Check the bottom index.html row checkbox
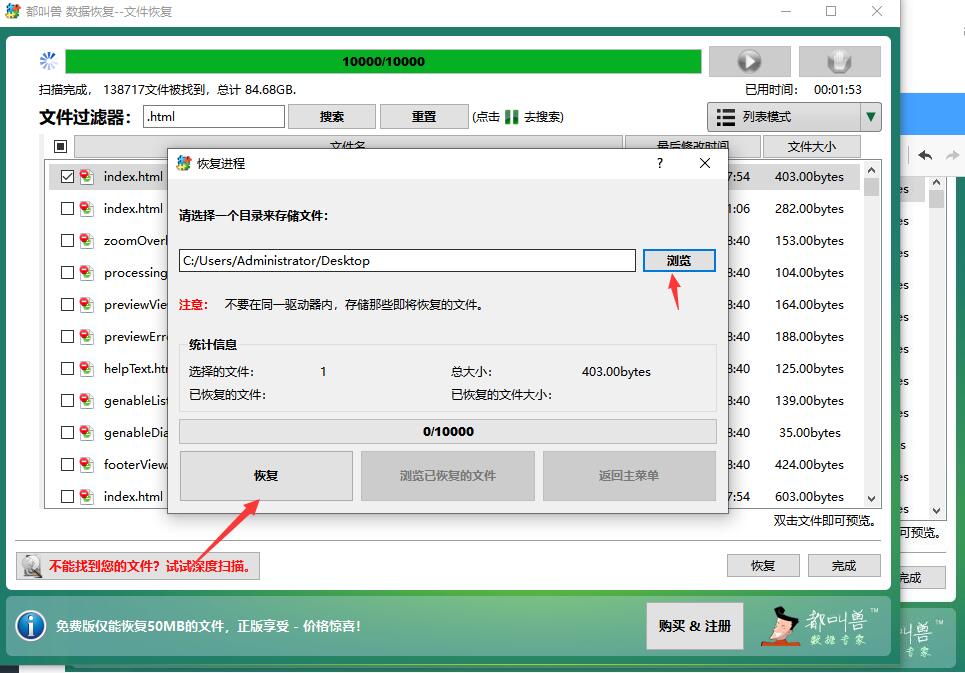 pyautogui.click(x=67, y=496)
